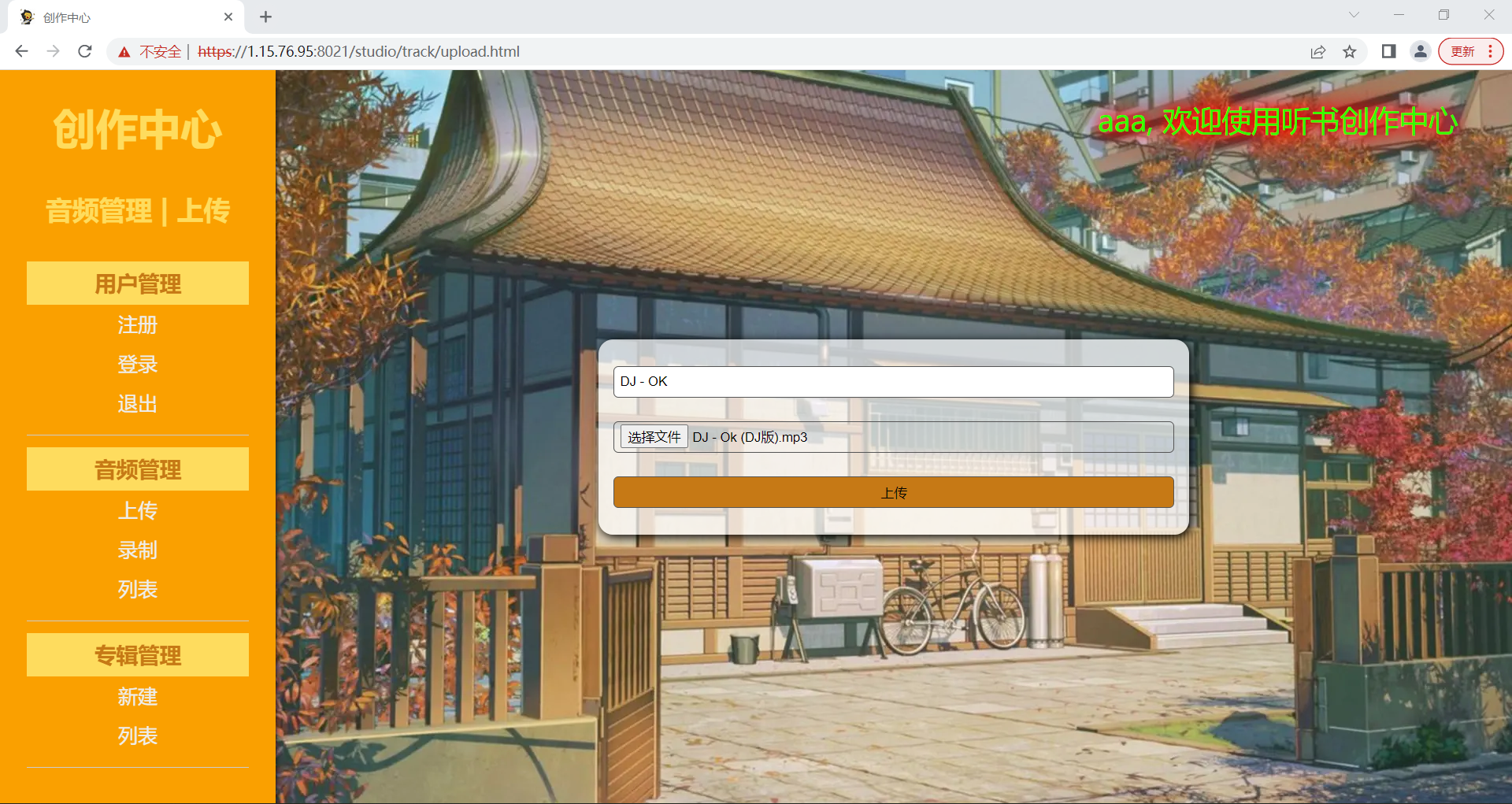Click the welcome text aaa, 欢迎使用听书创作中心
Screen dimensions: 1512x804
[x=1277, y=121]
